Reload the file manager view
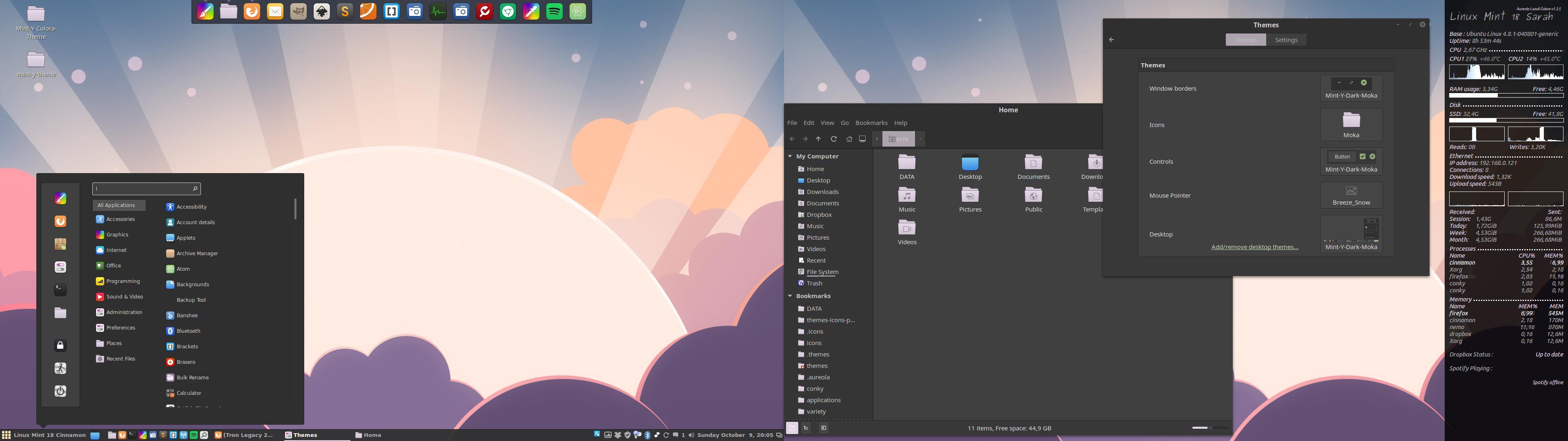 (834, 139)
